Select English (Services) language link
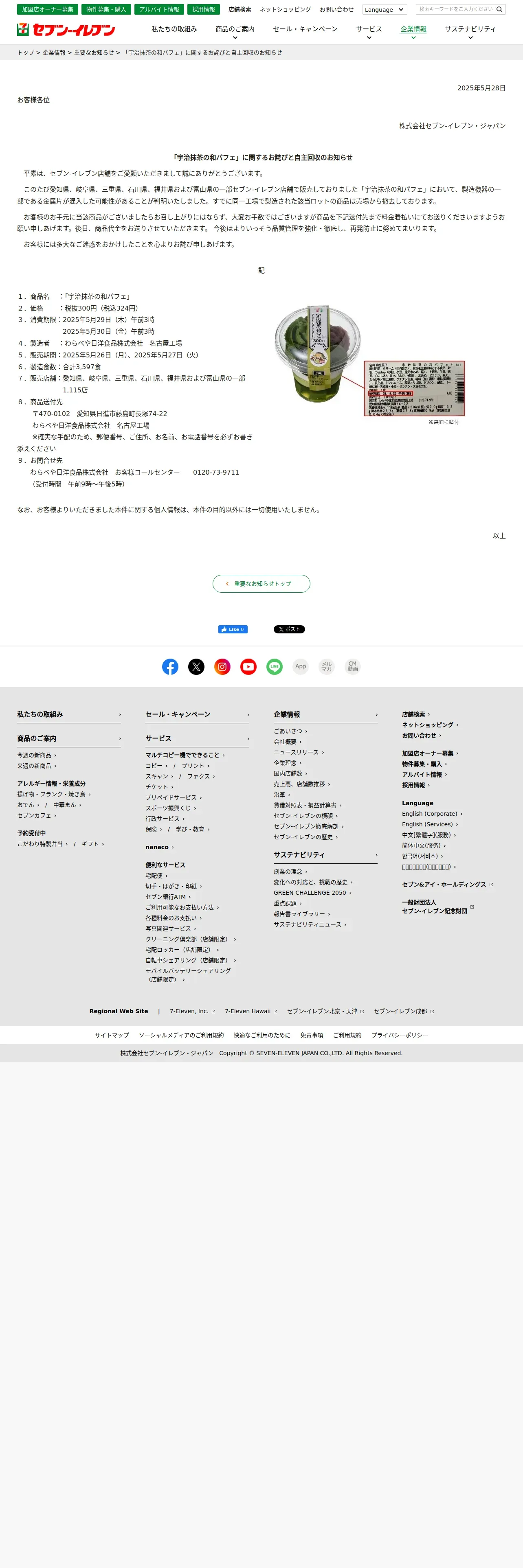This screenshot has width=523, height=1568. pyautogui.click(x=430, y=825)
